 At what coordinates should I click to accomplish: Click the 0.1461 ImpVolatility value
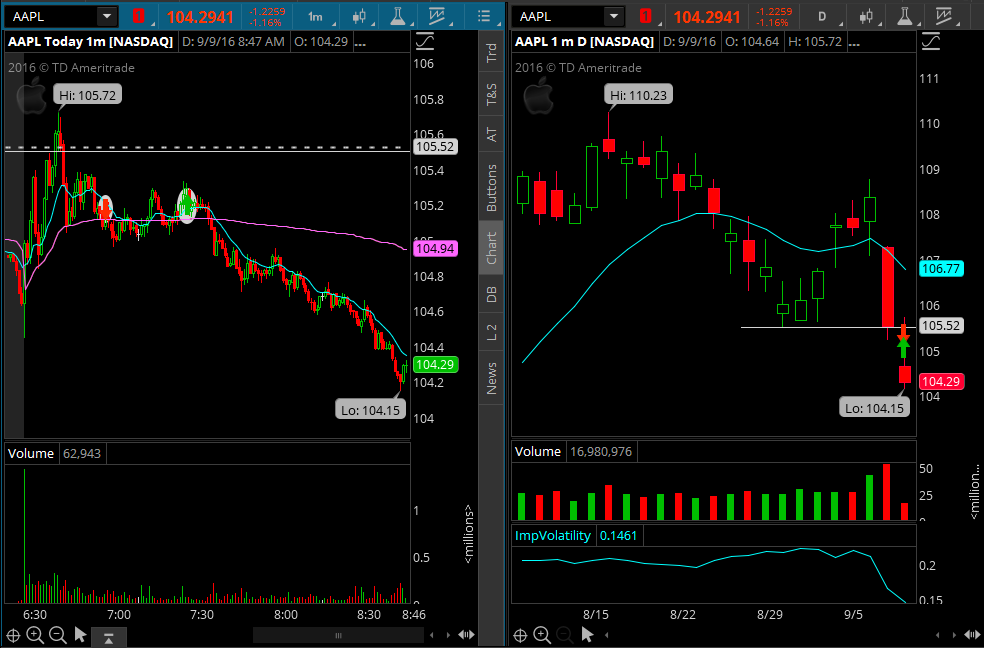click(618, 536)
